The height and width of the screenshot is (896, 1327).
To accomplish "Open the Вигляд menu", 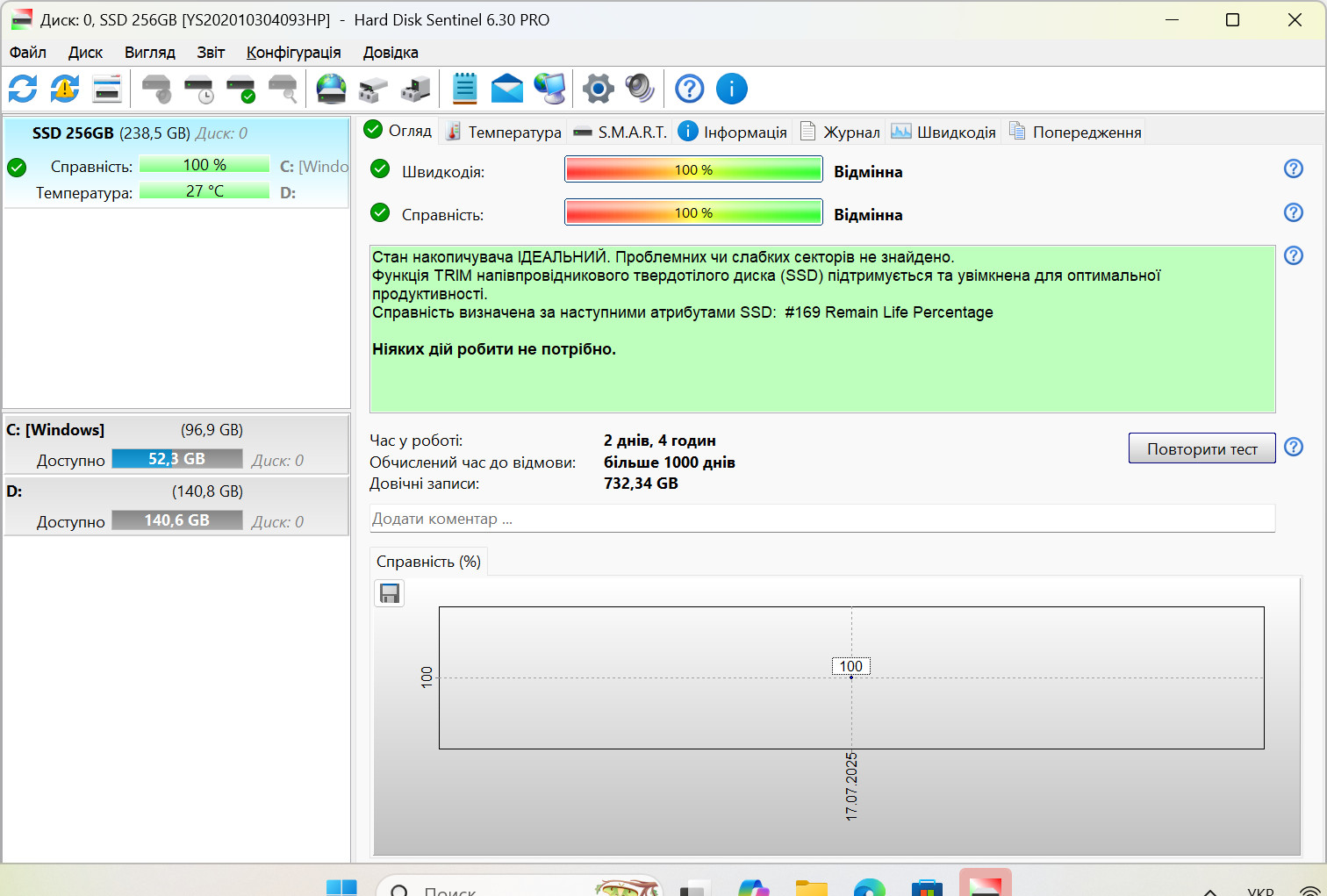I will [x=150, y=53].
